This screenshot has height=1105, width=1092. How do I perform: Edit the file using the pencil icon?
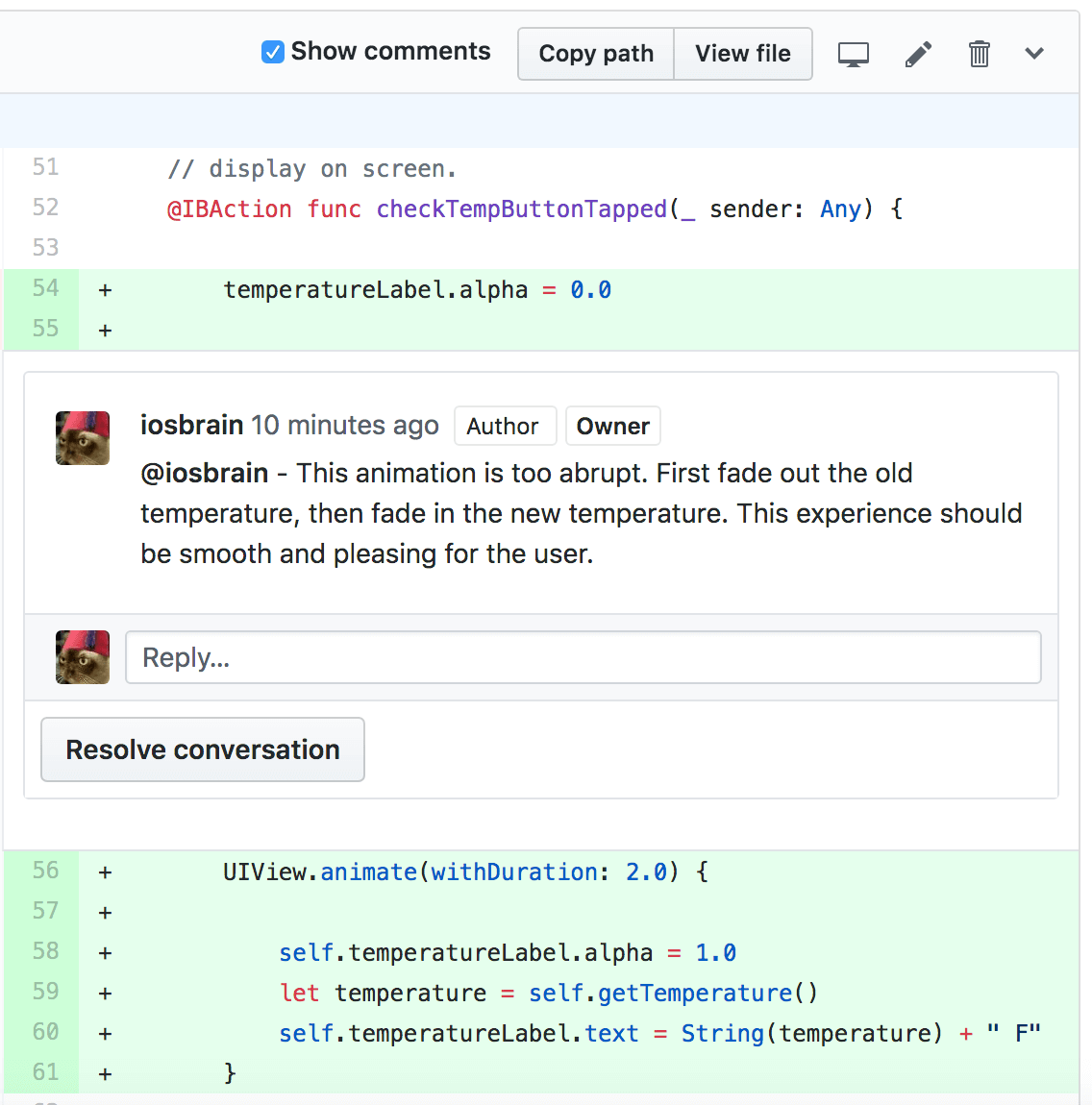click(918, 55)
